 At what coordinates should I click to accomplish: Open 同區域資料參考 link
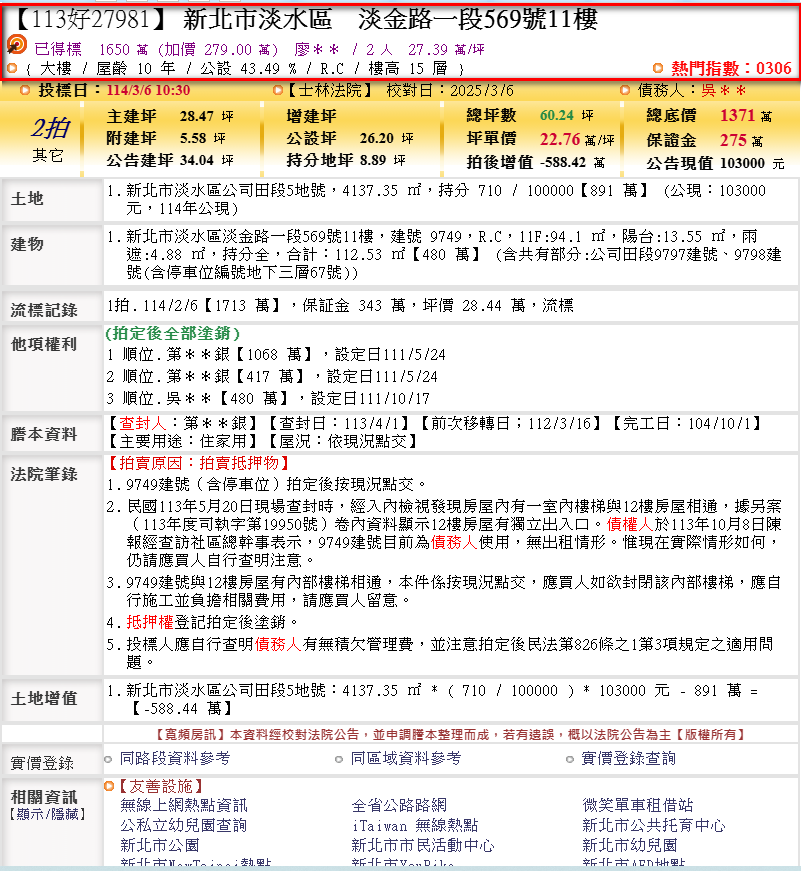point(405,759)
